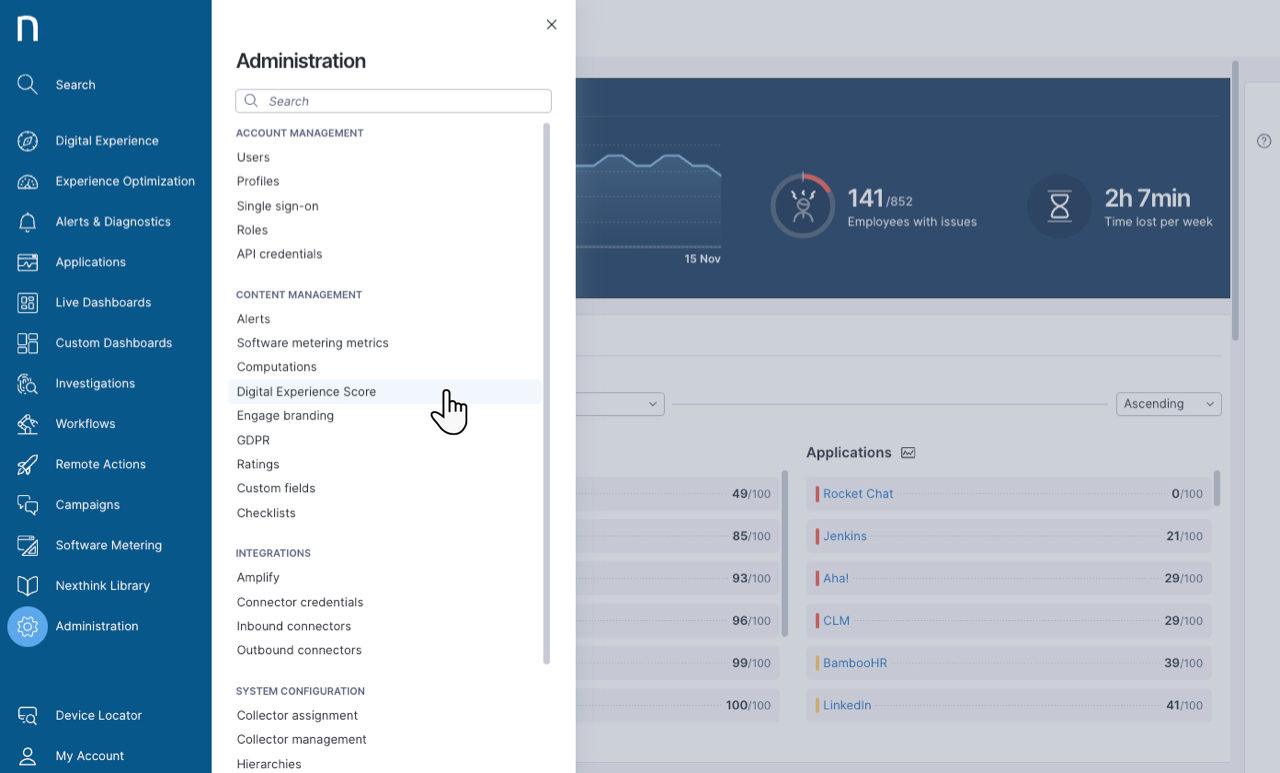Click the Live Dashboards icon
Viewport: 1280px width, 773px height.
click(x=28, y=303)
